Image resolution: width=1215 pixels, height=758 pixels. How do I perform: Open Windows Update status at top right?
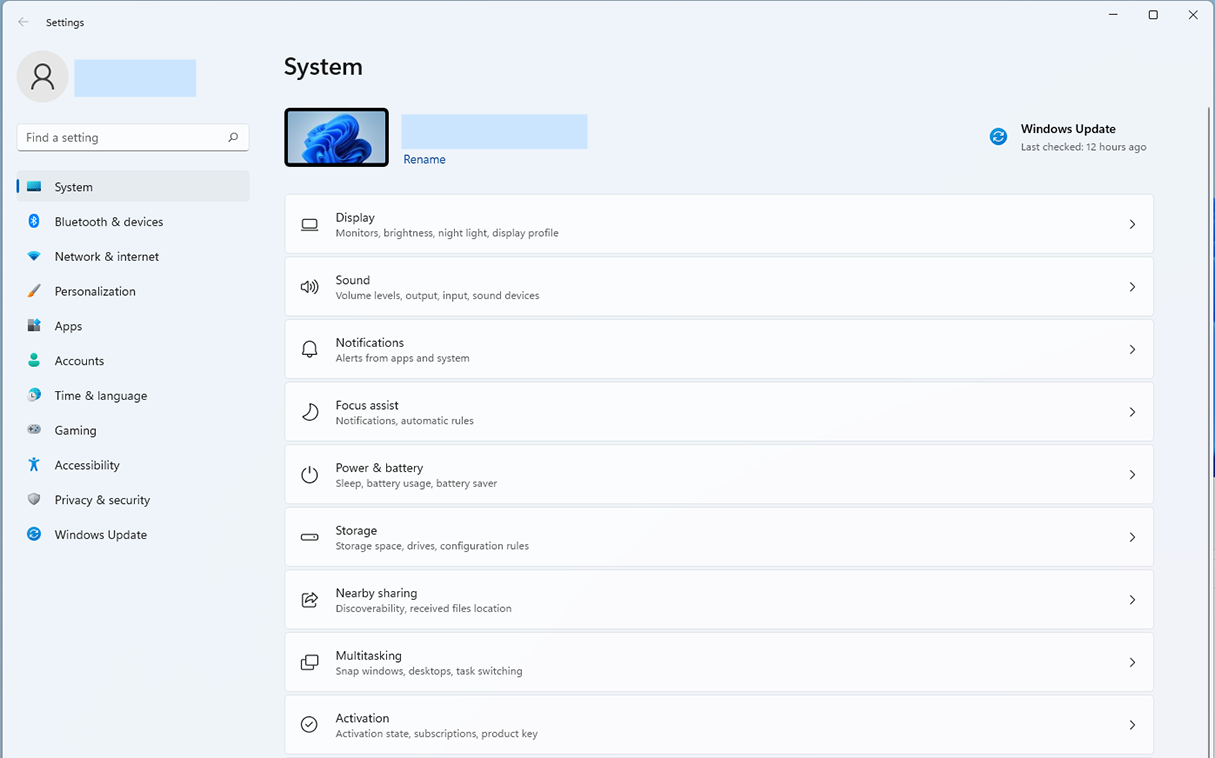[1070, 137]
